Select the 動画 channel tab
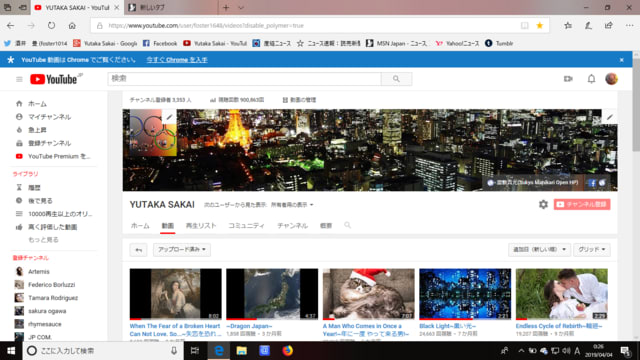 coord(168,226)
